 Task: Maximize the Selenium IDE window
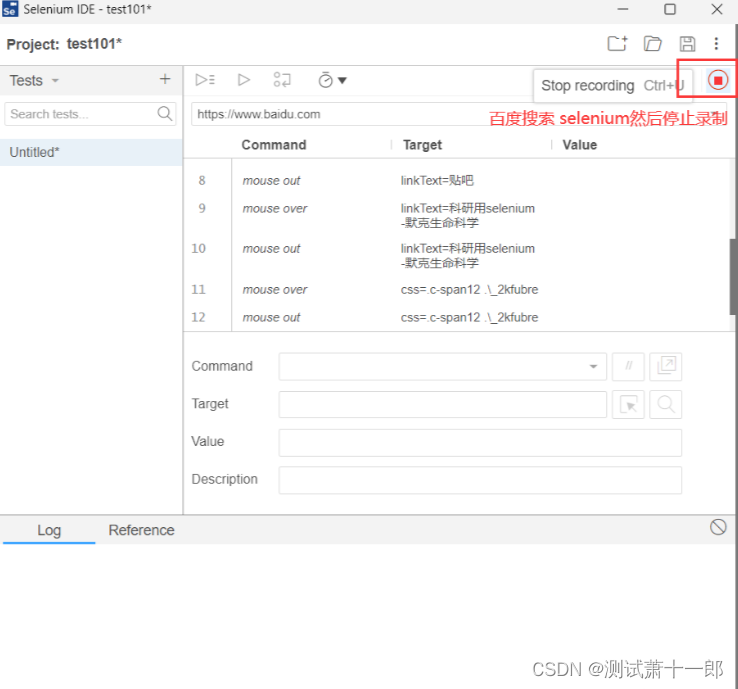(669, 9)
